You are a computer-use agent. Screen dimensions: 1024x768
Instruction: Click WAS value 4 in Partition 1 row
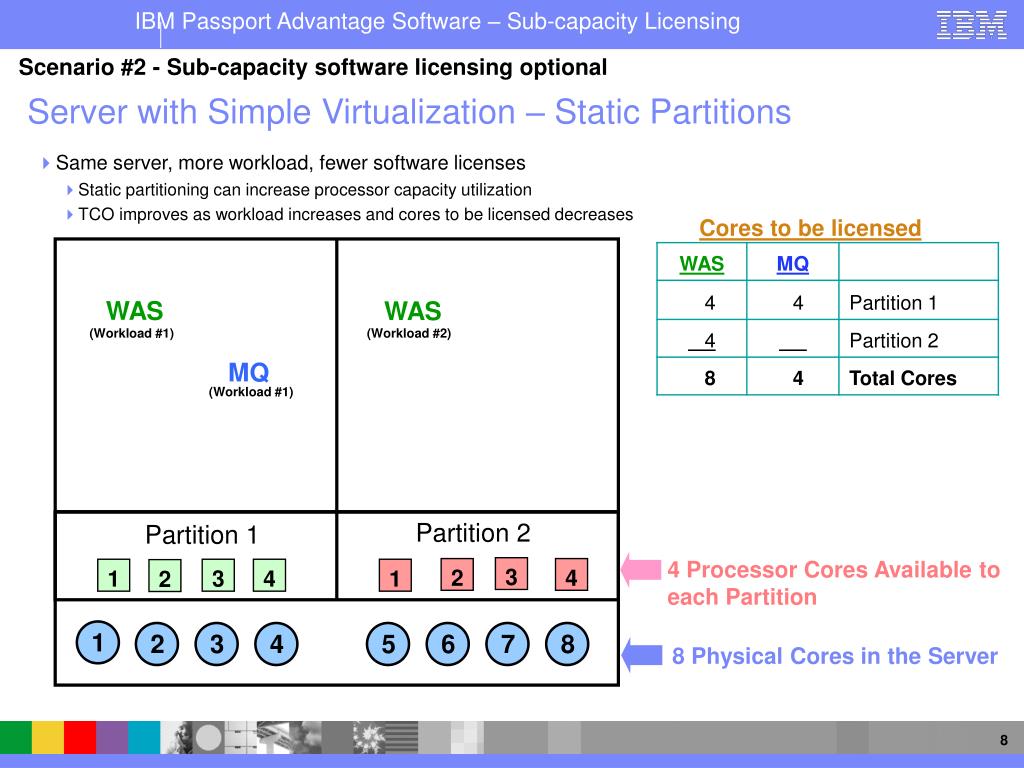point(710,302)
